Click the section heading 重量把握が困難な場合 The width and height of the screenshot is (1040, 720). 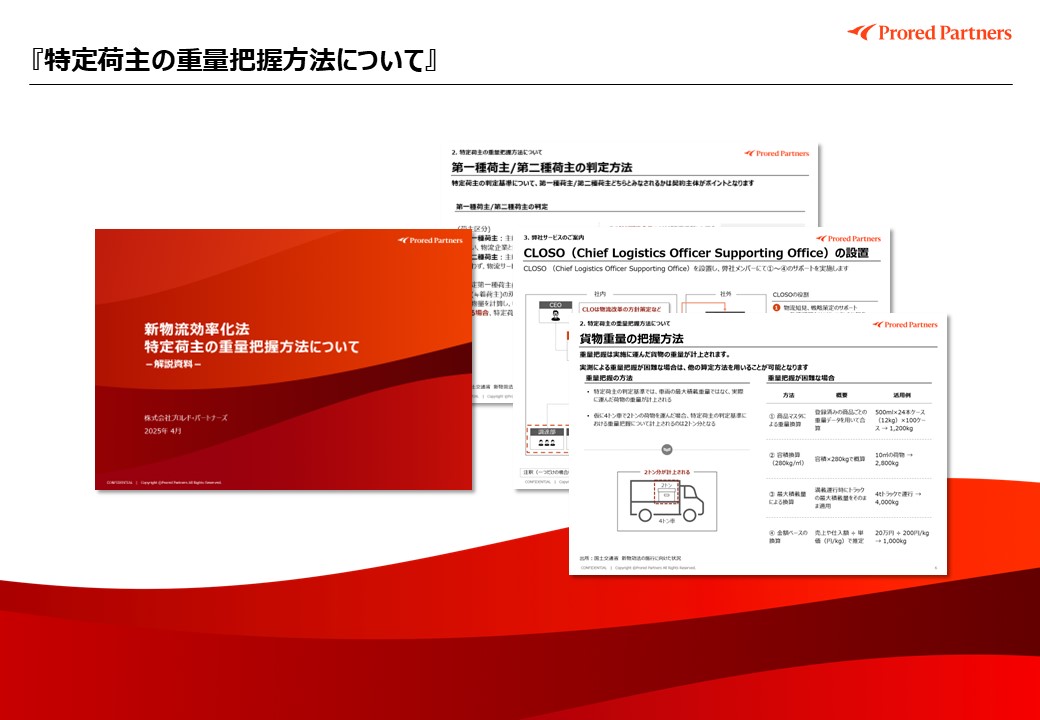tap(801, 378)
